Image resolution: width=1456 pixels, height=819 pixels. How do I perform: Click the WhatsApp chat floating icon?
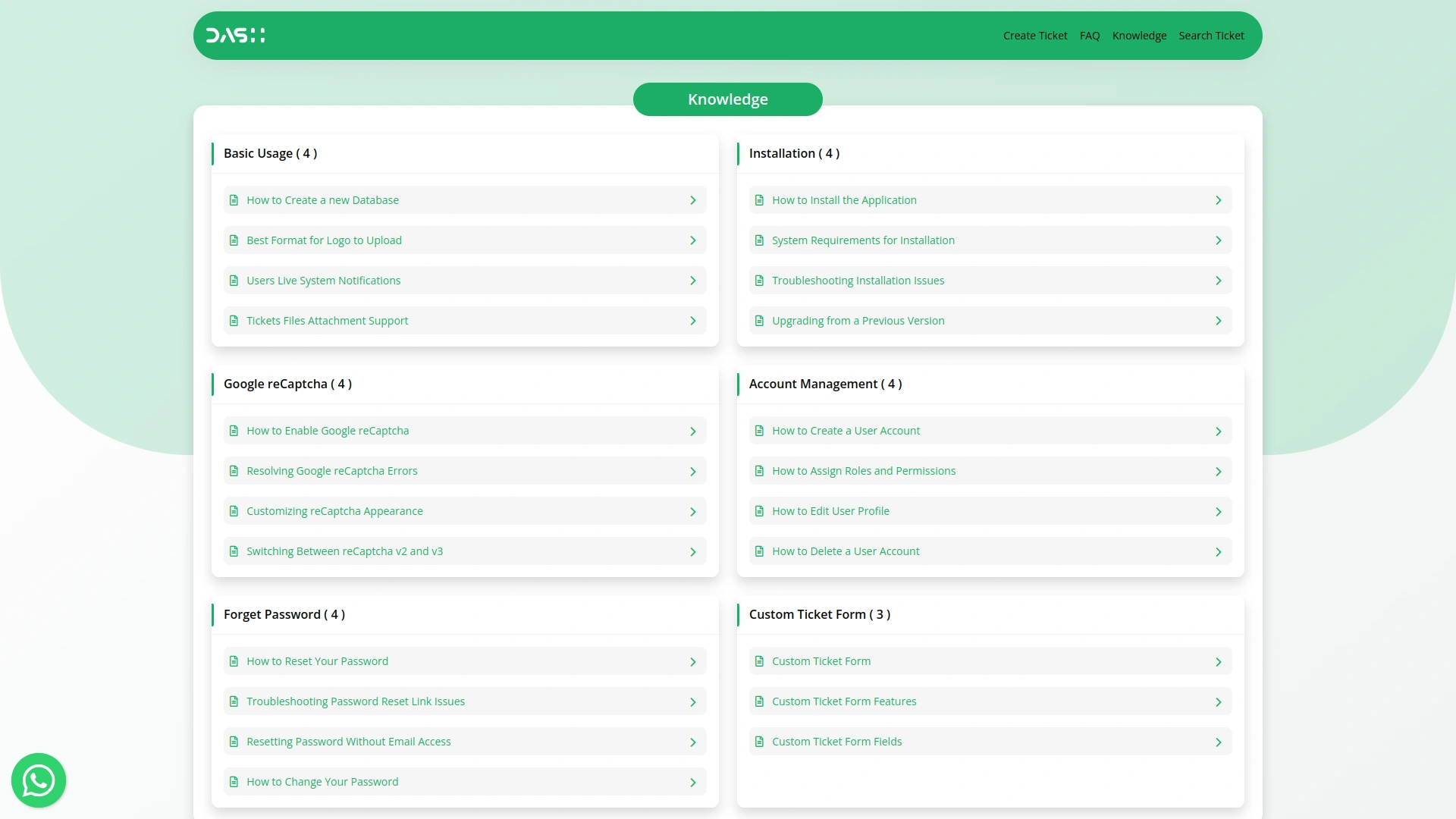pyautogui.click(x=39, y=780)
